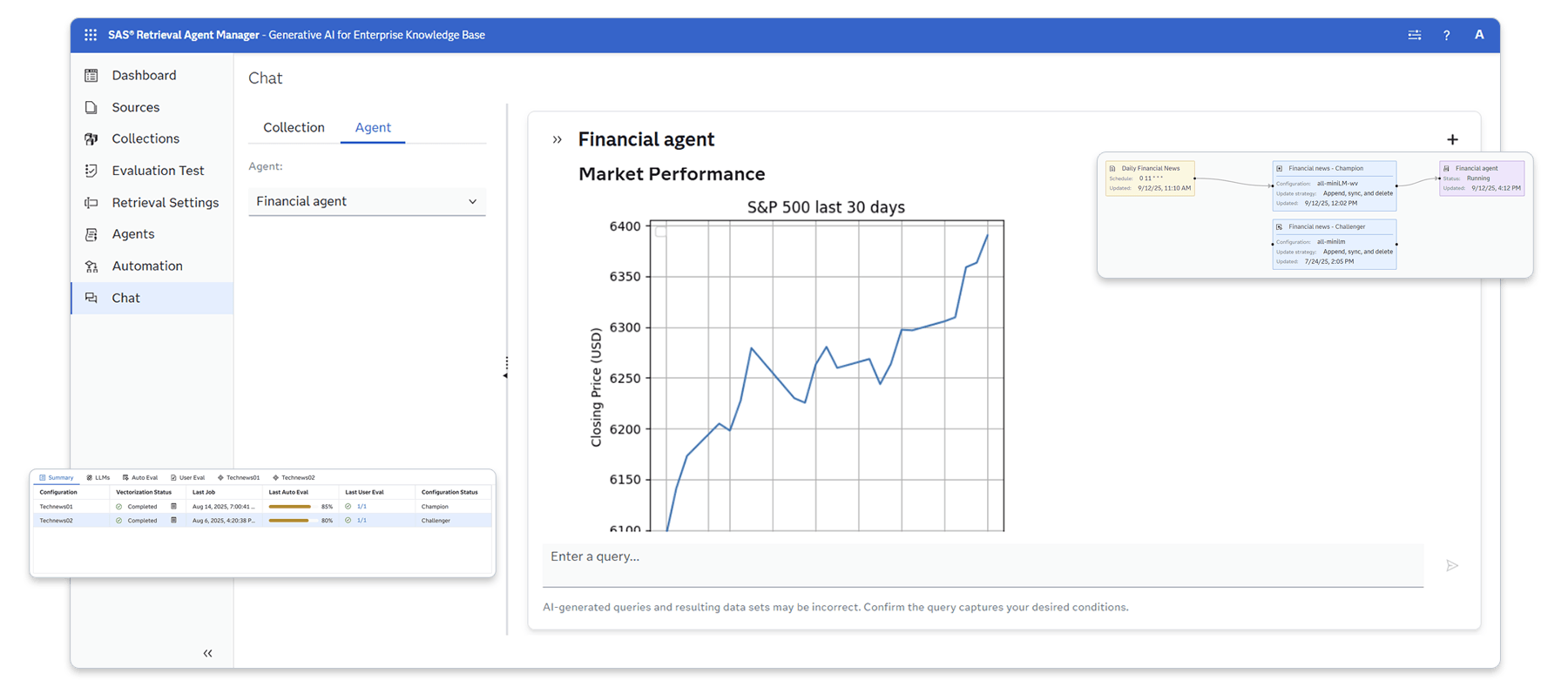1568x687 pixels.
Task: Click the Technews02 Completed check icon
Action: coord(118,521)
